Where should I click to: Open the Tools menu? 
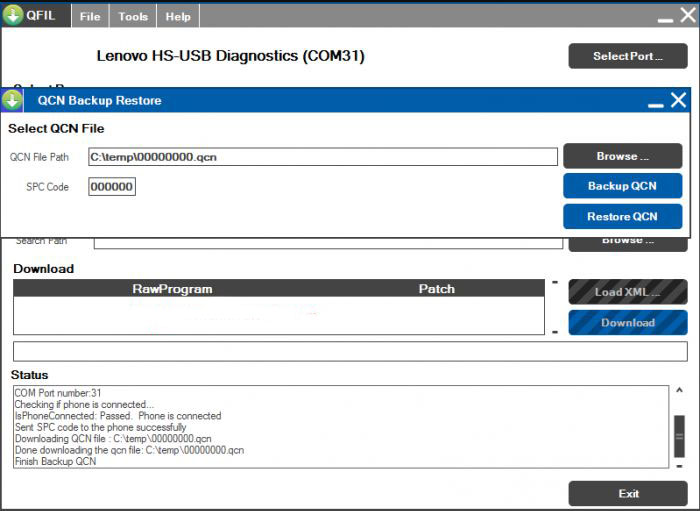coord(133,17)
